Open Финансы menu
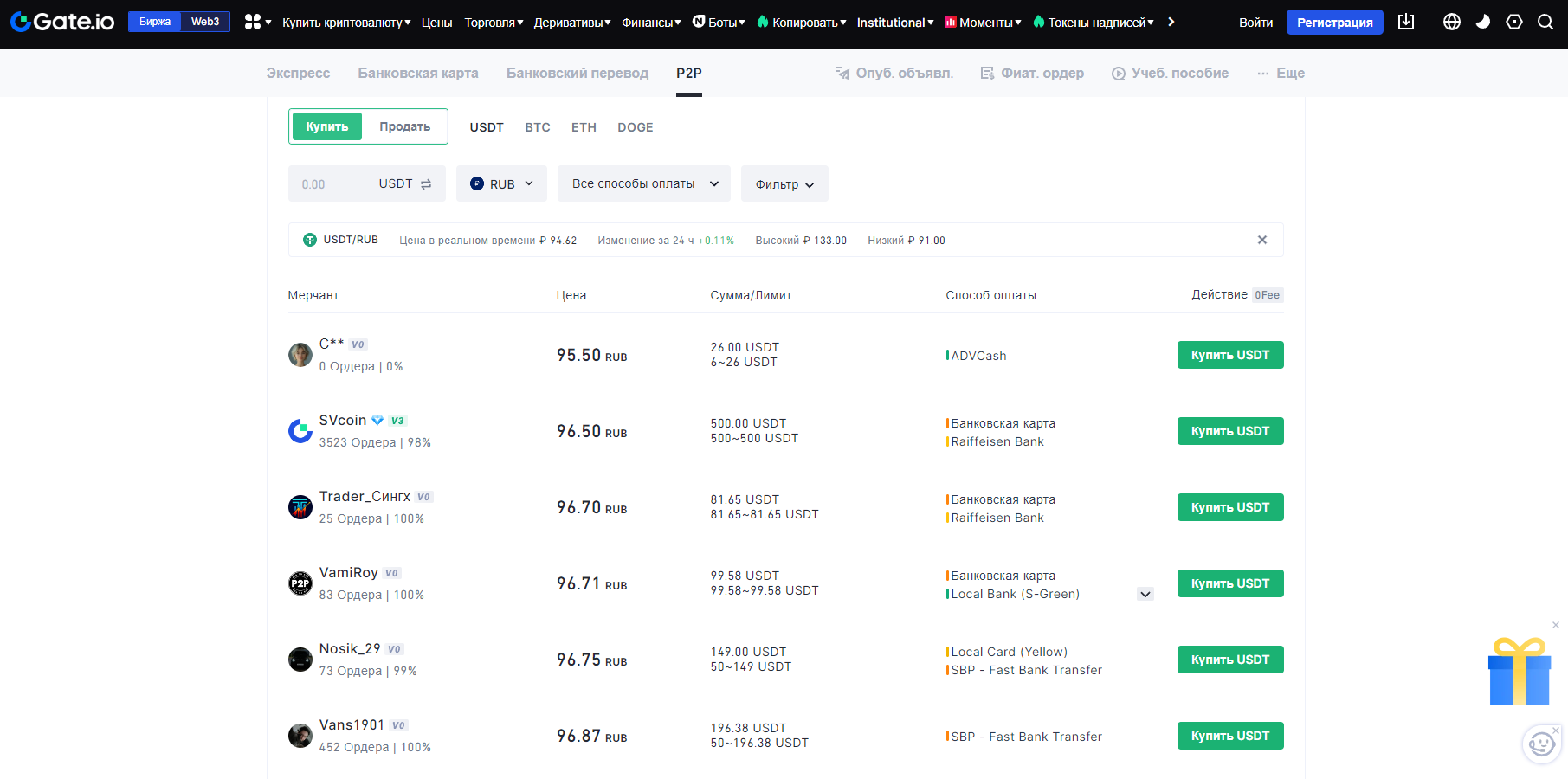The height and width of the screenshot is (779, 1568). [651, 23]
